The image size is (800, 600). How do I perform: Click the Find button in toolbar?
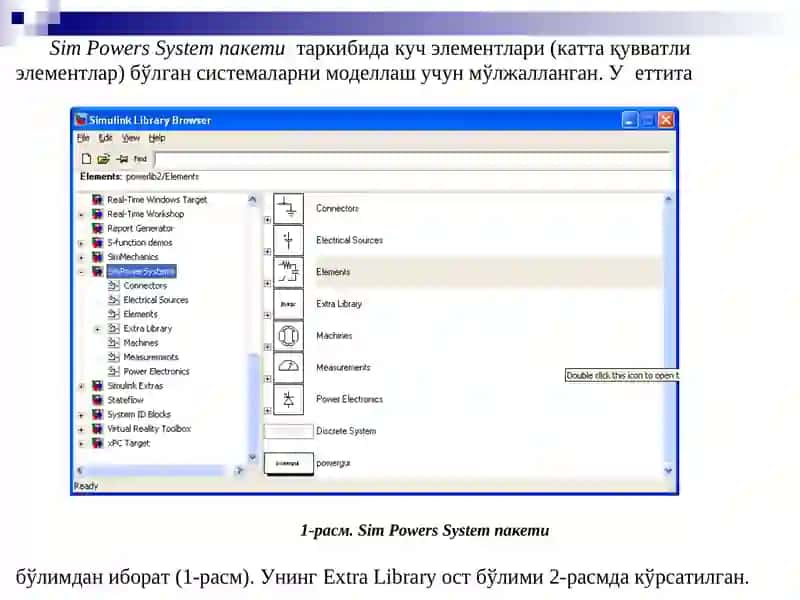pos(140,159)
